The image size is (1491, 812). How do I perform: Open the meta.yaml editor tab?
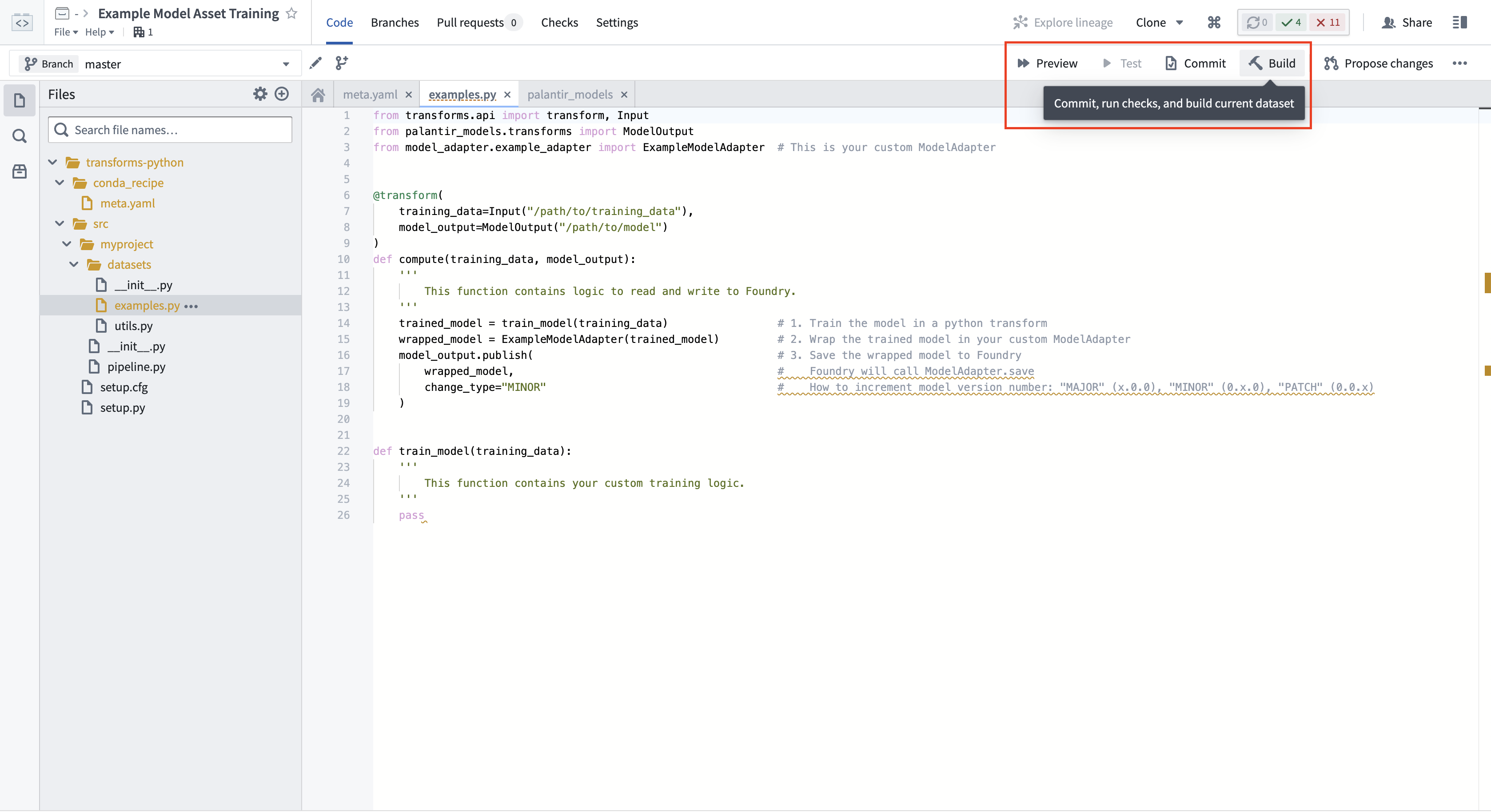pos(371,94)
